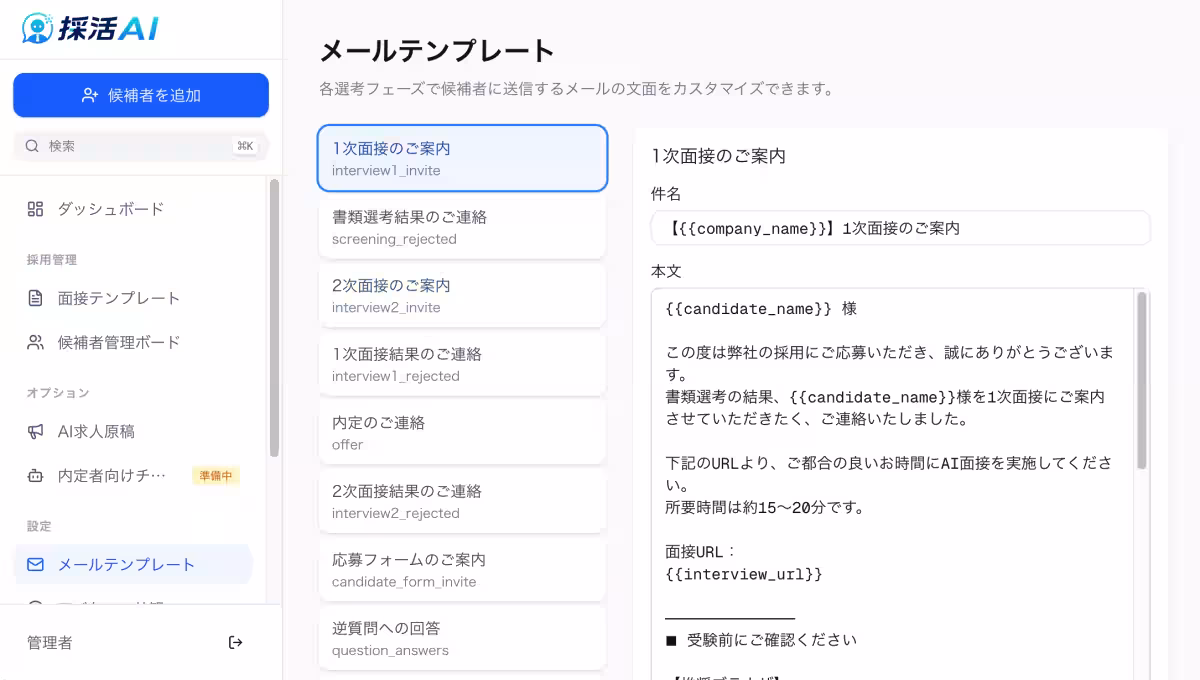This screenshot has width=1200, height=680.
Task: Click the 件名 subject input field
Action: 900,228
